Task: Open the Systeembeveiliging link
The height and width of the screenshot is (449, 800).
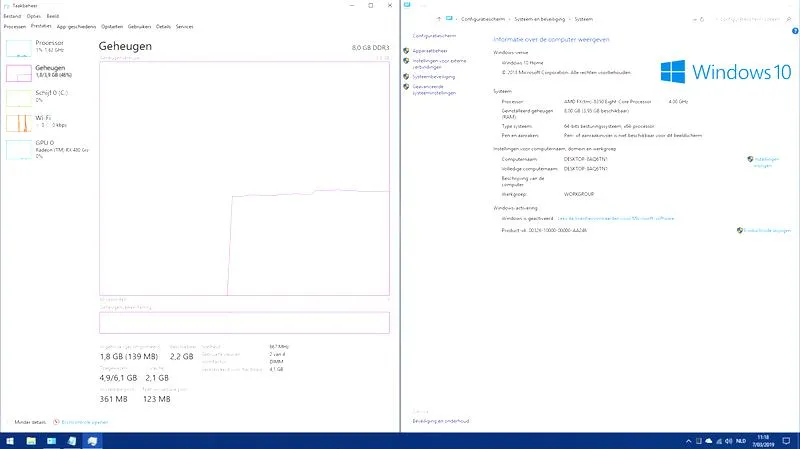Action: click(434, 77)
